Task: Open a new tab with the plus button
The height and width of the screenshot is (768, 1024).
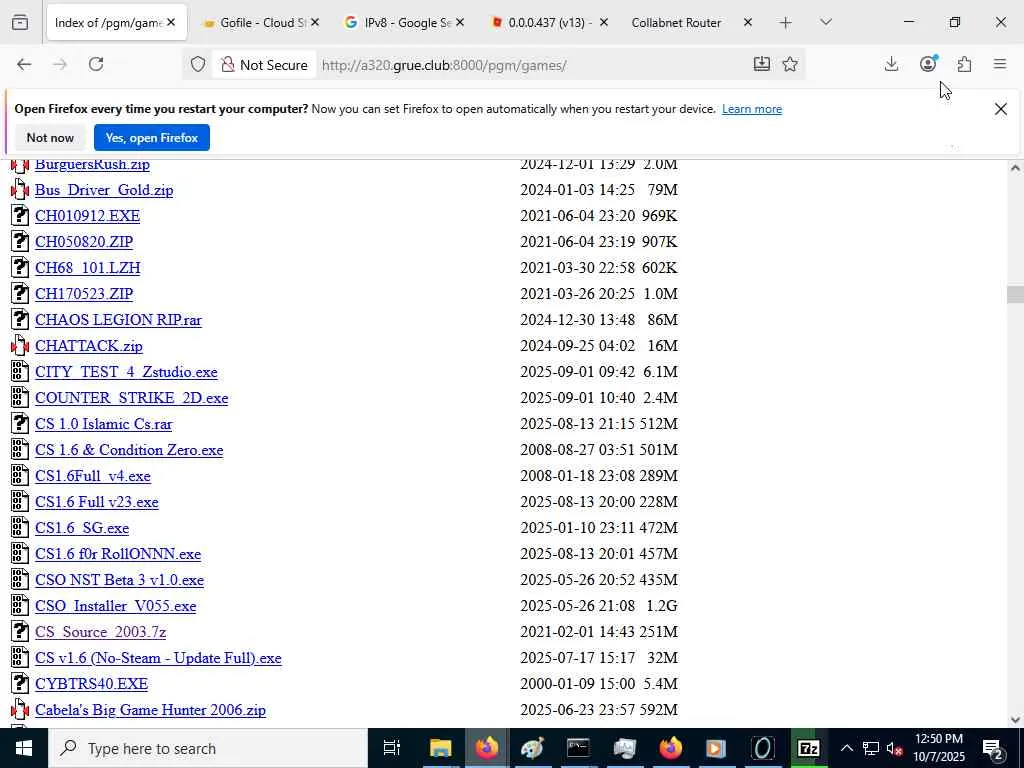Action: click(x=786, y=23)
